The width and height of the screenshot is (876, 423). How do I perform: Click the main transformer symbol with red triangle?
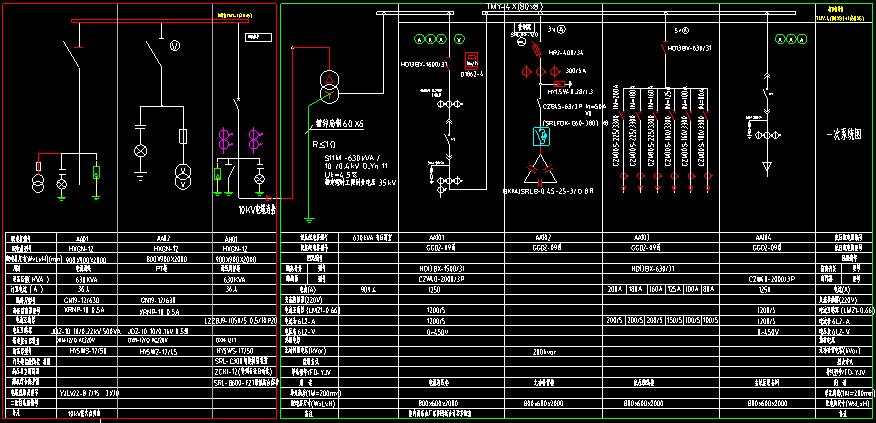click(x=327, y=86)
